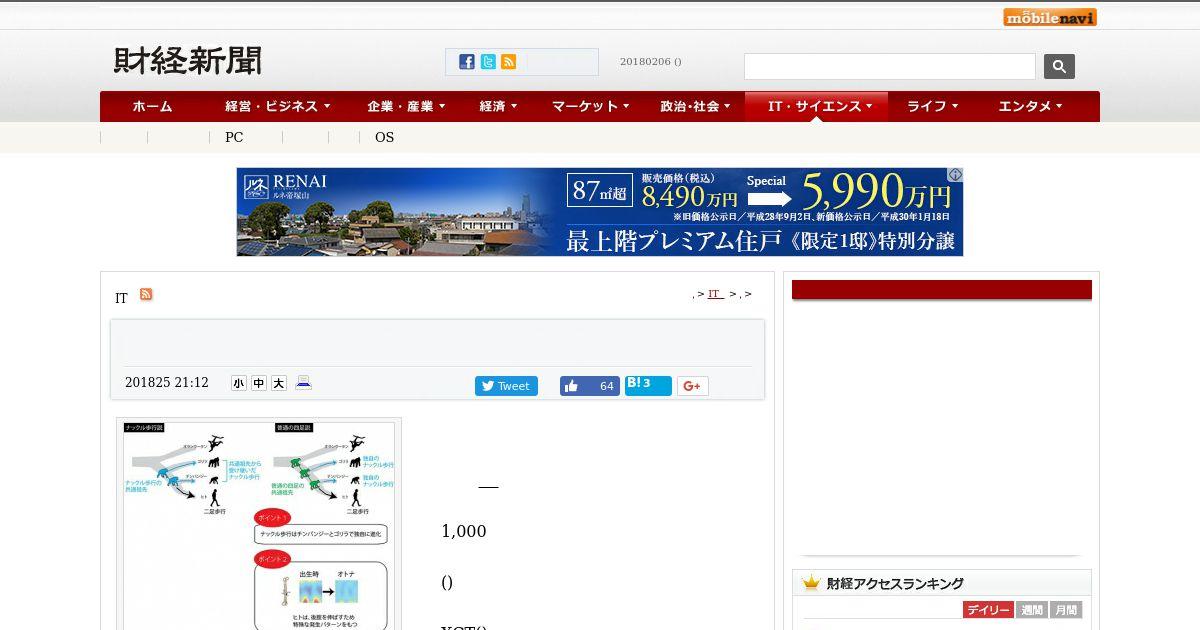Share article on Google Plus

[x=693, y=386]
